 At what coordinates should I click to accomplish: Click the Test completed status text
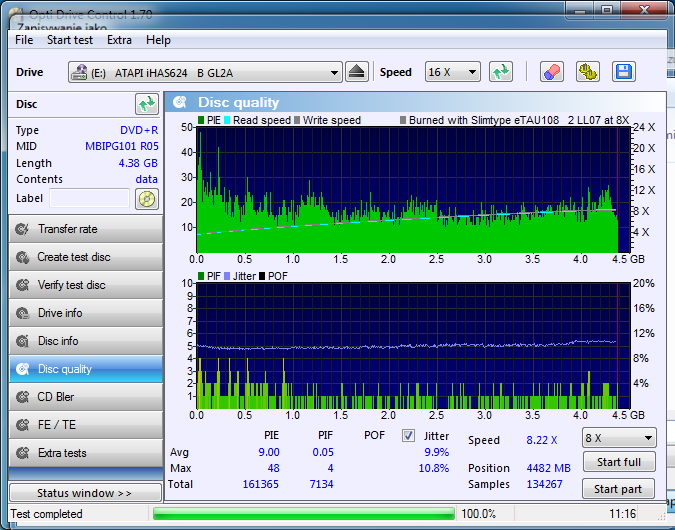tap(46, 514)
